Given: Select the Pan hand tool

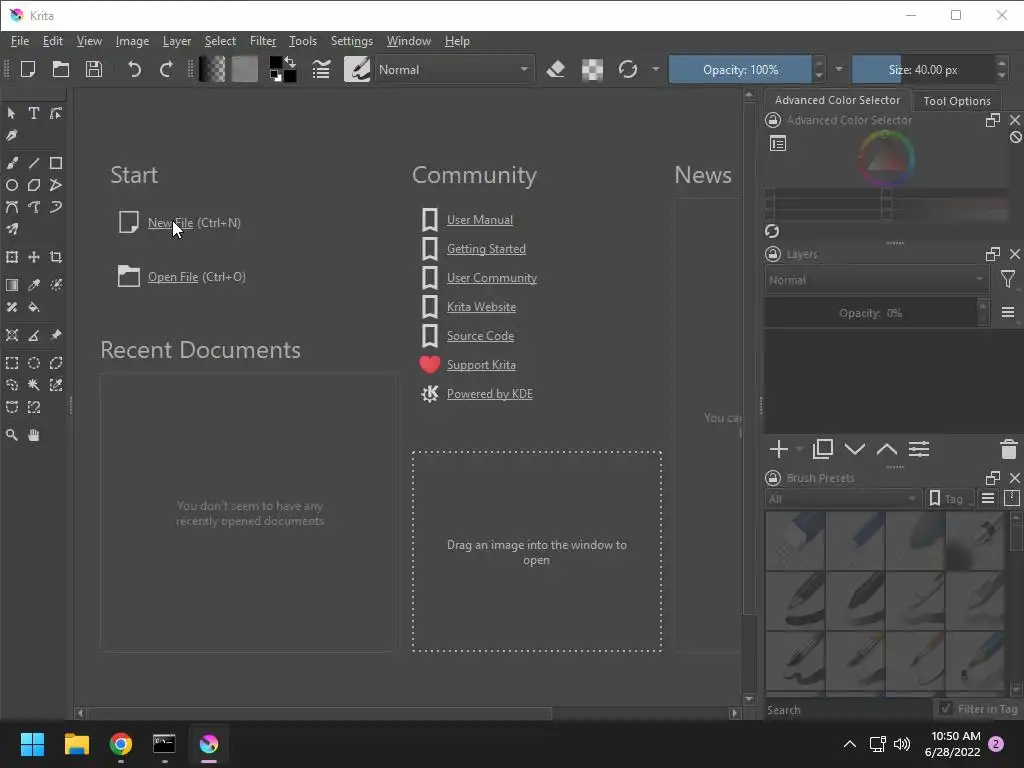Looking at the screenshot, I should point(34,435).
